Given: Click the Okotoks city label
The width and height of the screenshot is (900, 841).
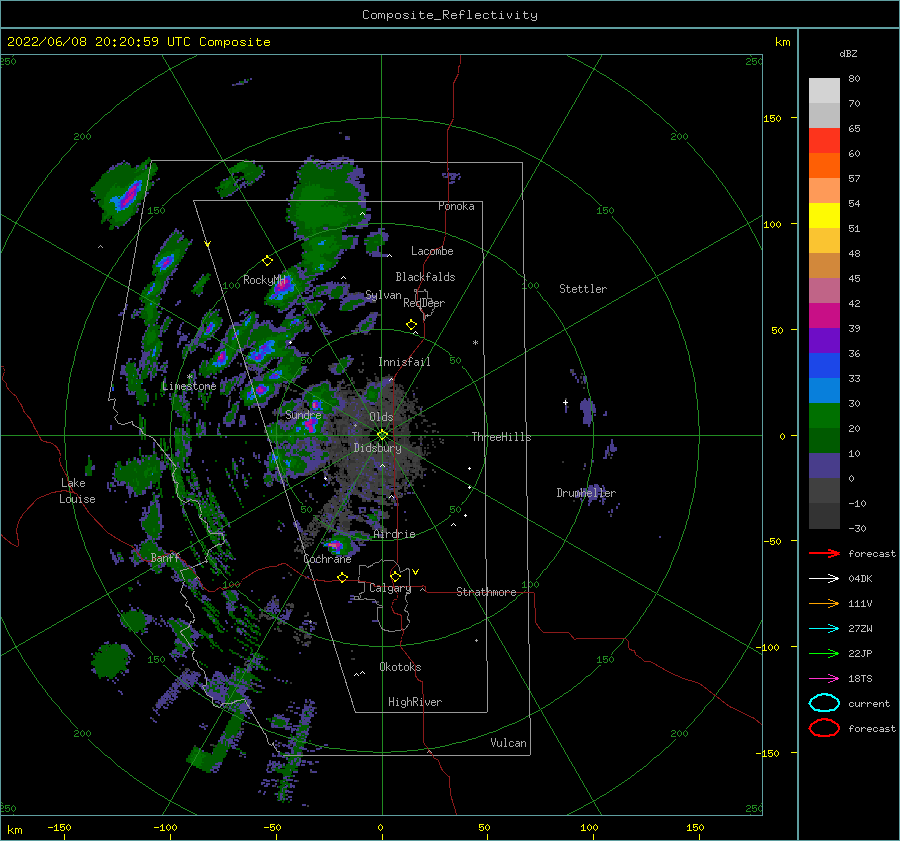Looking at the screenshot, I should tap(400, 667).
